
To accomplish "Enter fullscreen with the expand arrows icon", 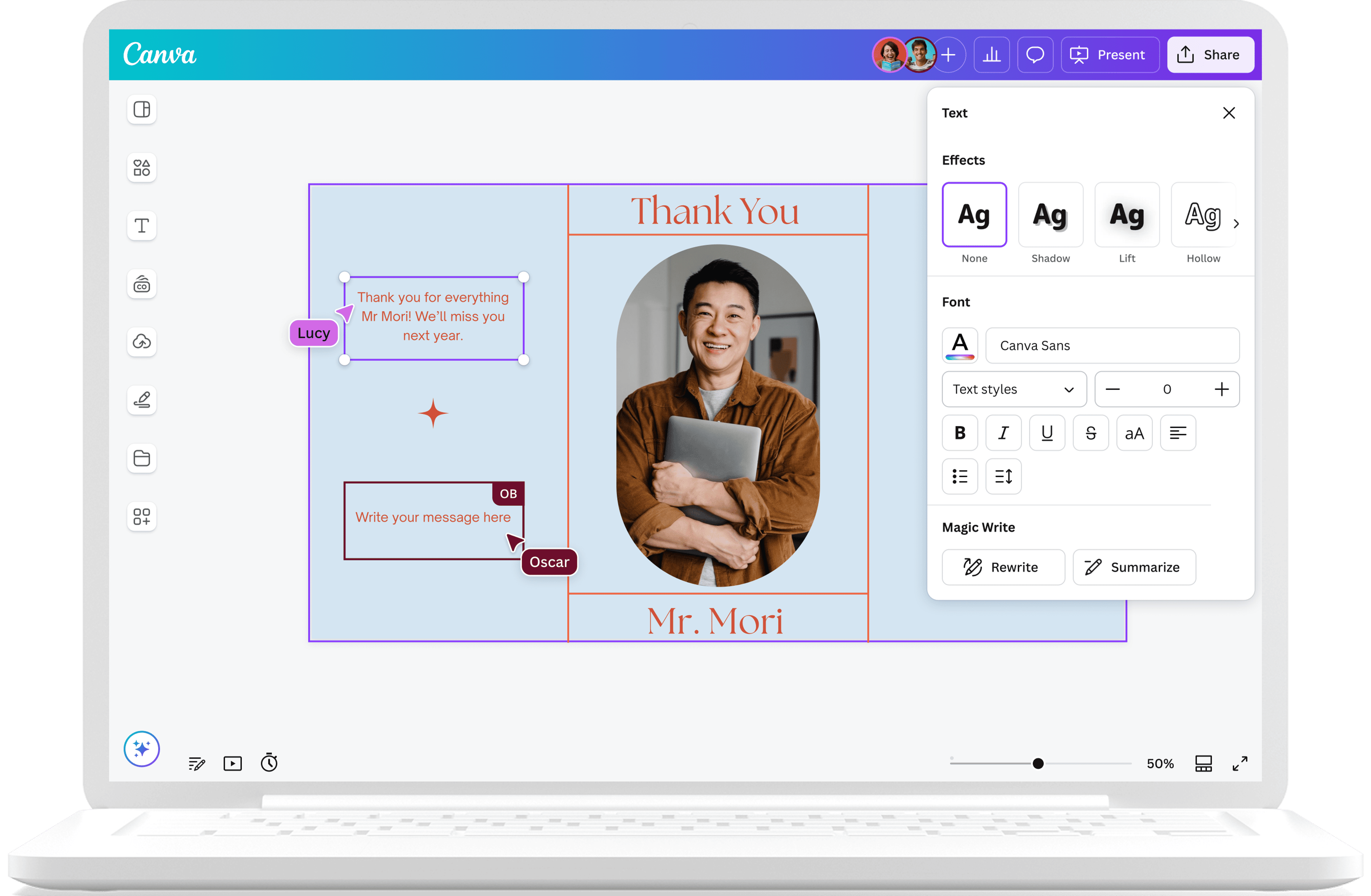I will [x=1240, y=763].
